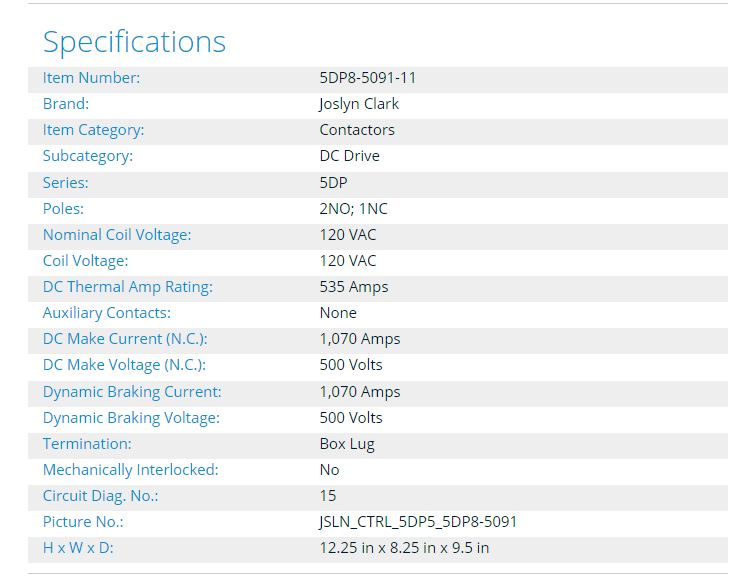Select the 120 VAC value in Coil Voltage row
Image resolution: width=735 pixels, height=578 pixels.
pos(348,261)
